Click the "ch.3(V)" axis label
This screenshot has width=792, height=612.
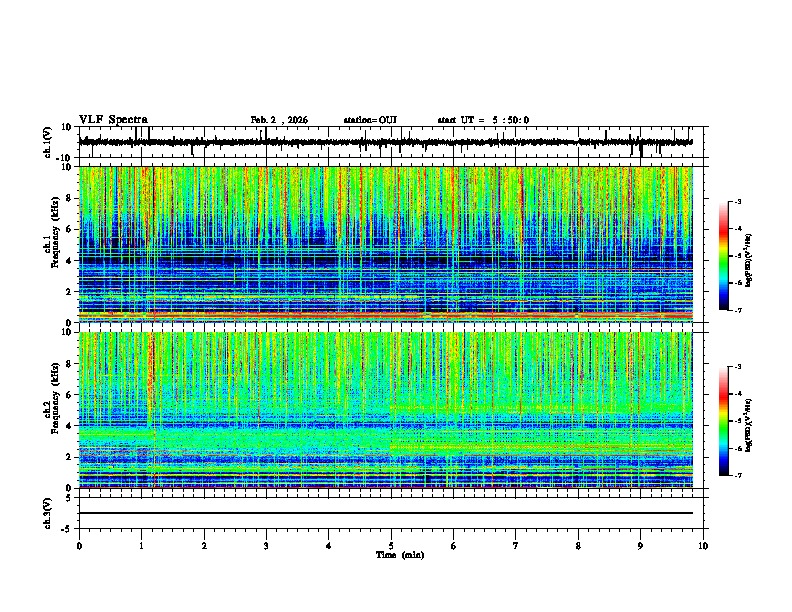pyautogui.click(x=48, y=514)
